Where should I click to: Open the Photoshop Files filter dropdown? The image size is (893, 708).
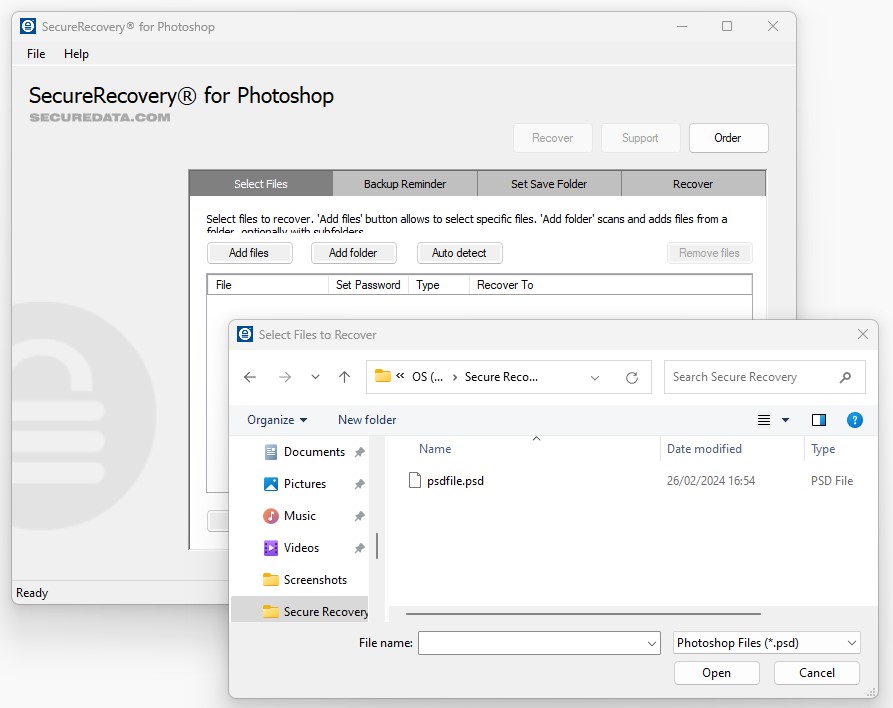[765, 643]
